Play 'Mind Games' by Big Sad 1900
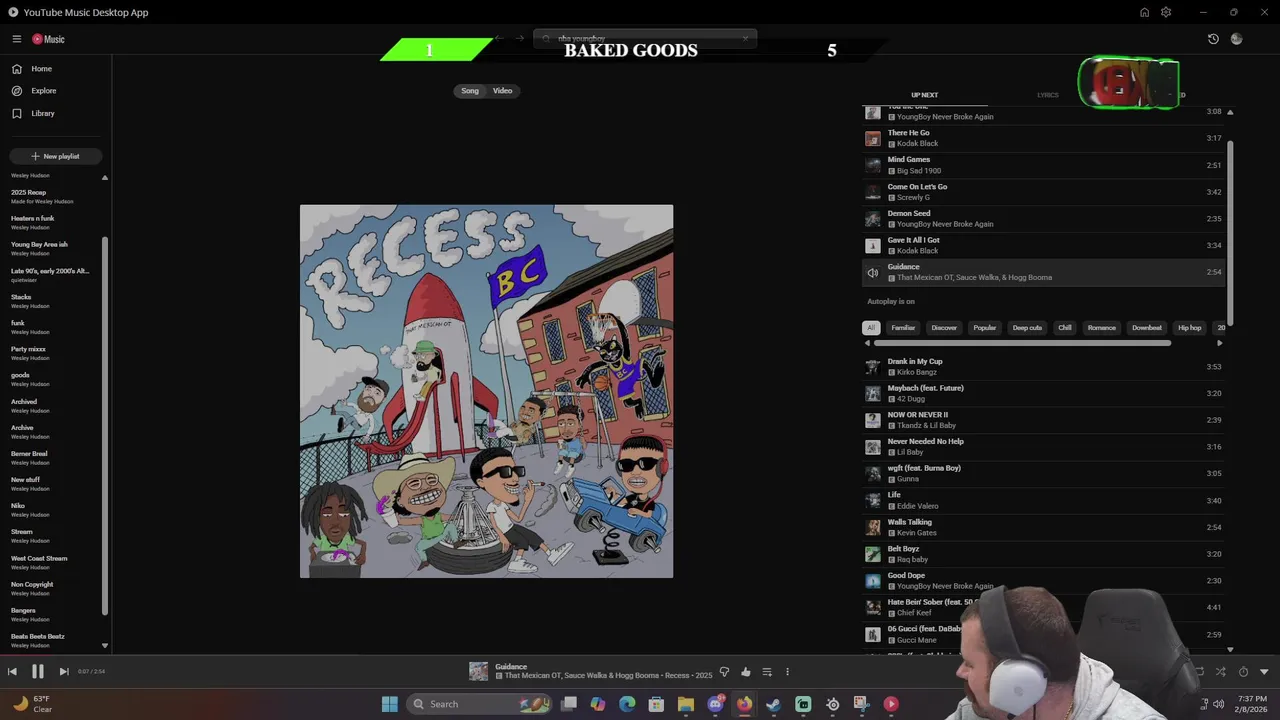This screenshot has height=720, width=1280. pyautogui.click(x=1043, y=165)
